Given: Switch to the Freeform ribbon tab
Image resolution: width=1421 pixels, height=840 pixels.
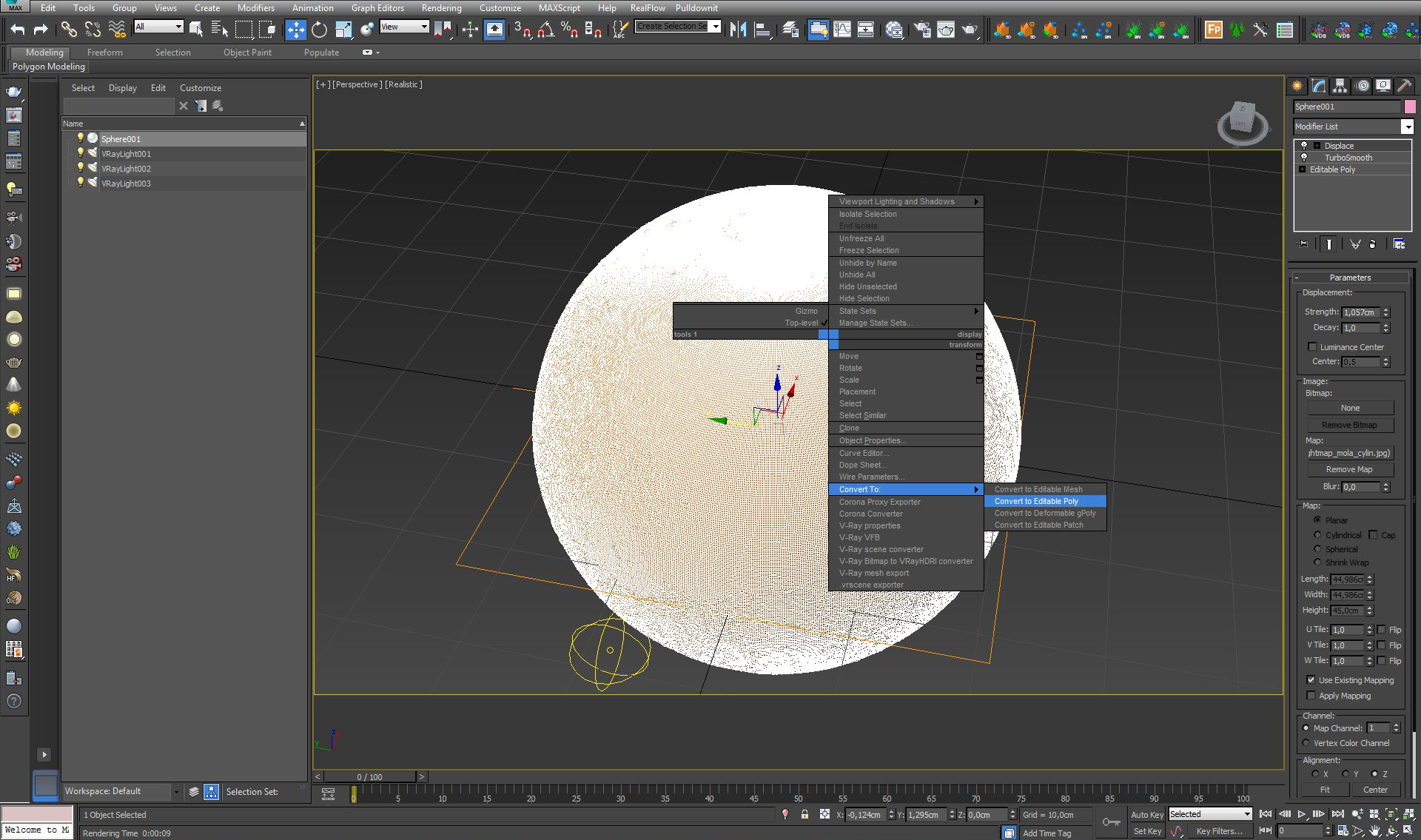Looking at the screenshot, I should 104,52.
